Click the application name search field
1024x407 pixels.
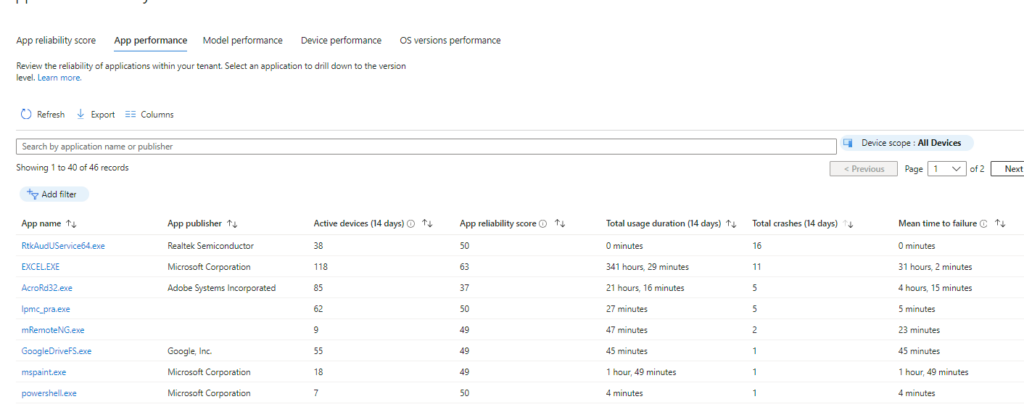[x=426, y=146]
